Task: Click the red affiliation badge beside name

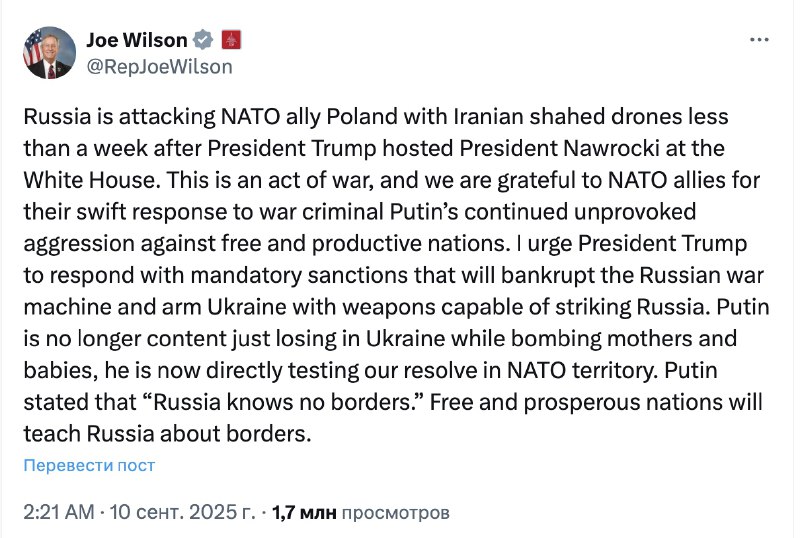Action: click(230, 40)
